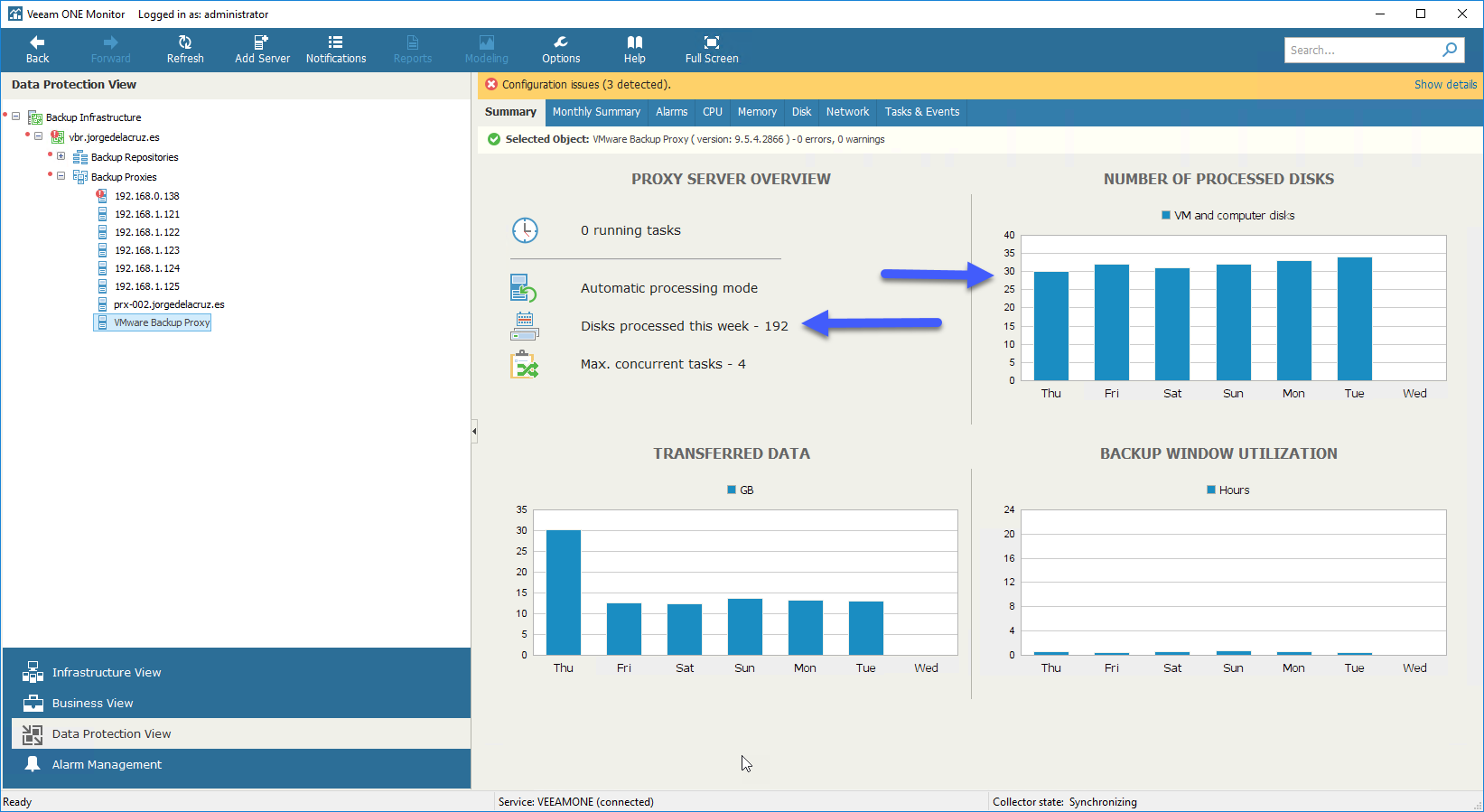This screenshot has width=1484, height=812.
Task: Open the Options wrench icon
Action: pos(561,42)
